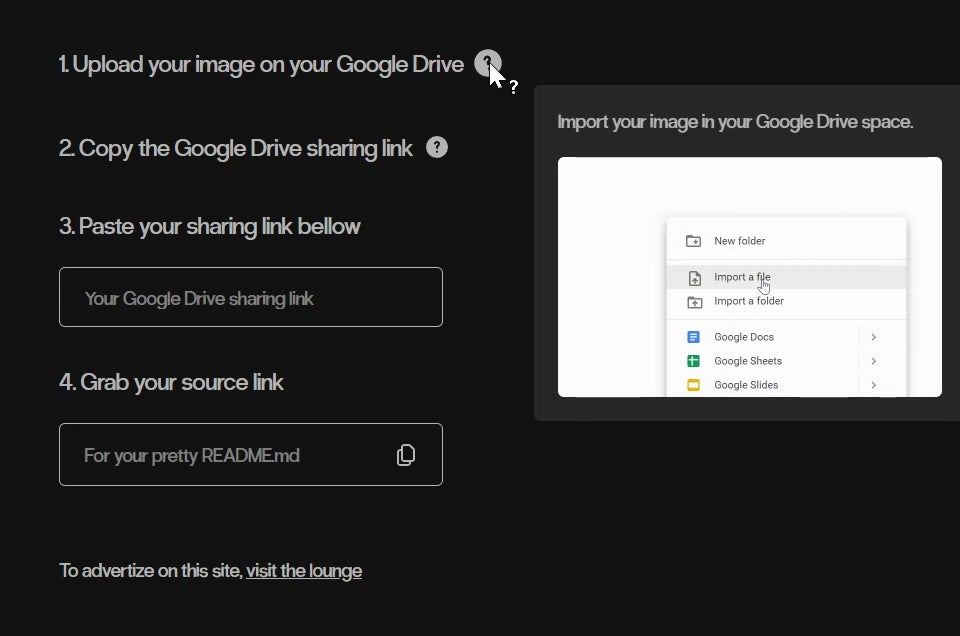Screen dimensions: 960x636
Task: Click the copy icon in the source link field
Action: pos(406,455)
